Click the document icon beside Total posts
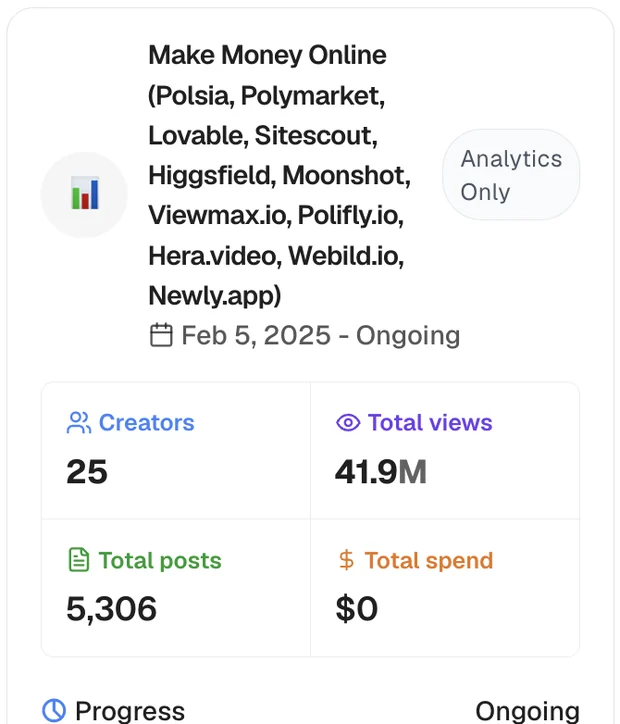Viewport: 620px width, 724px height. click(78, 560)
